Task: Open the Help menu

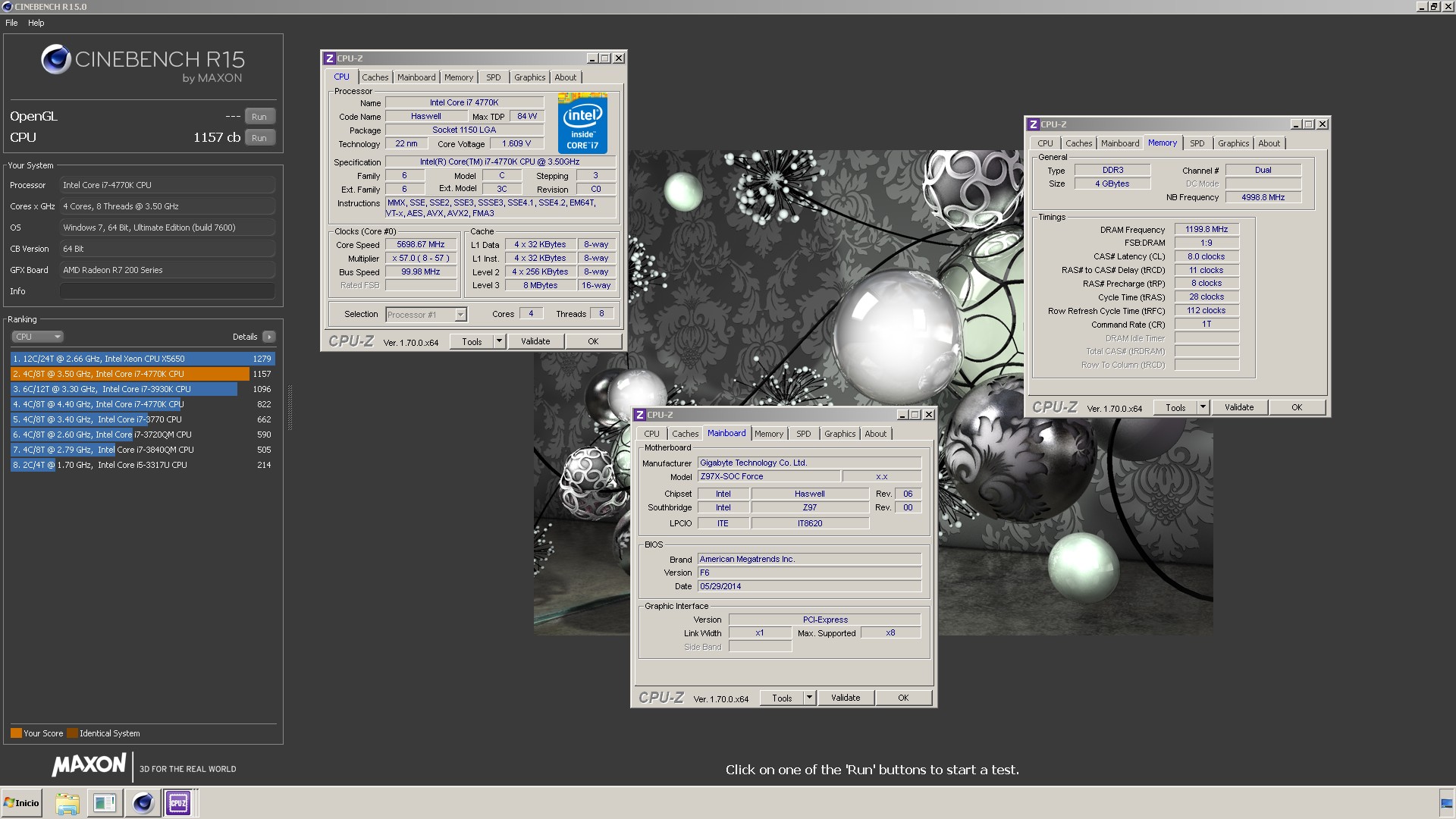Action: (36, 23)
